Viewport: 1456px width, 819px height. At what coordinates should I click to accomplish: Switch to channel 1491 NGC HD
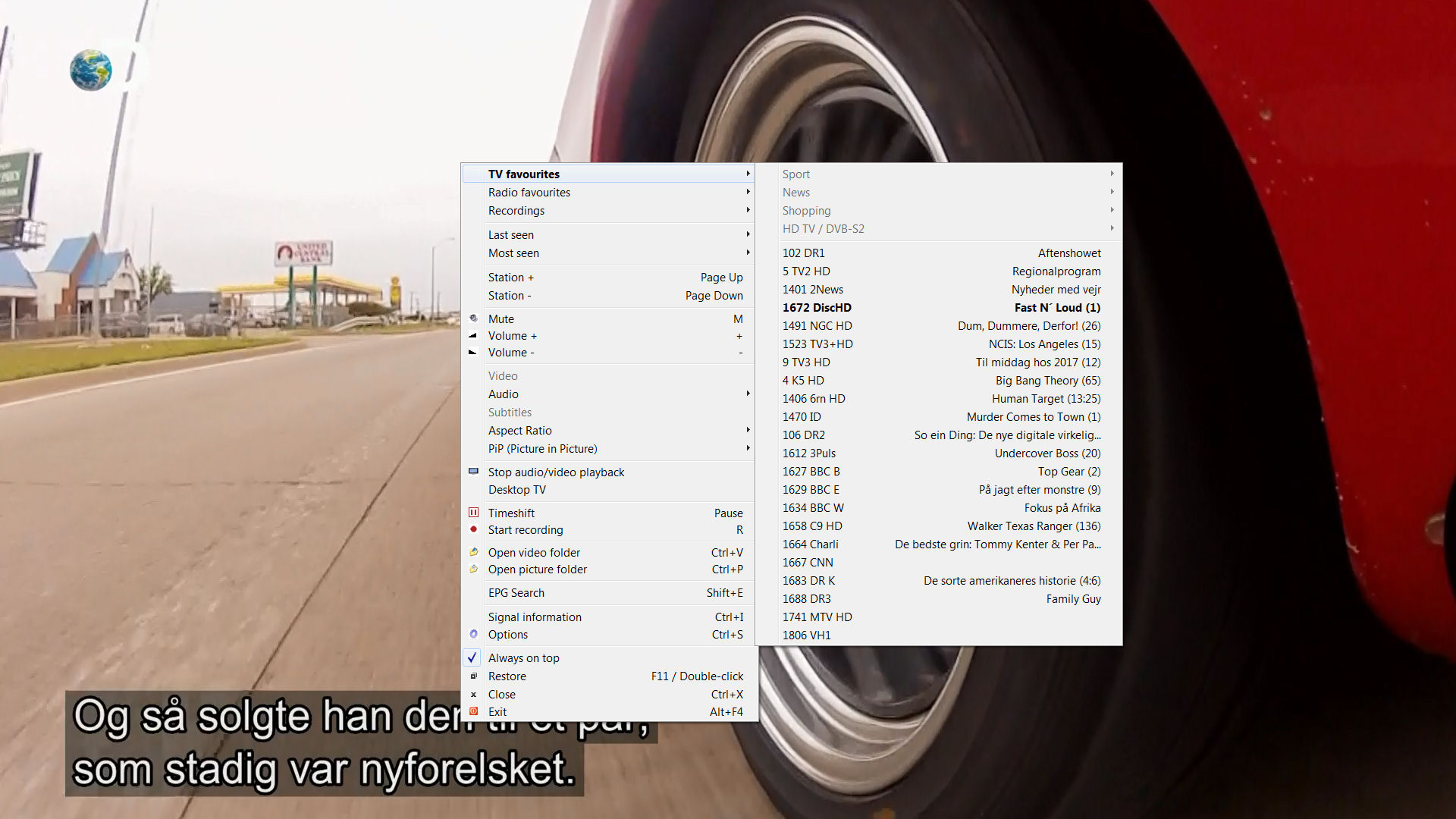(x=817, y=326)
